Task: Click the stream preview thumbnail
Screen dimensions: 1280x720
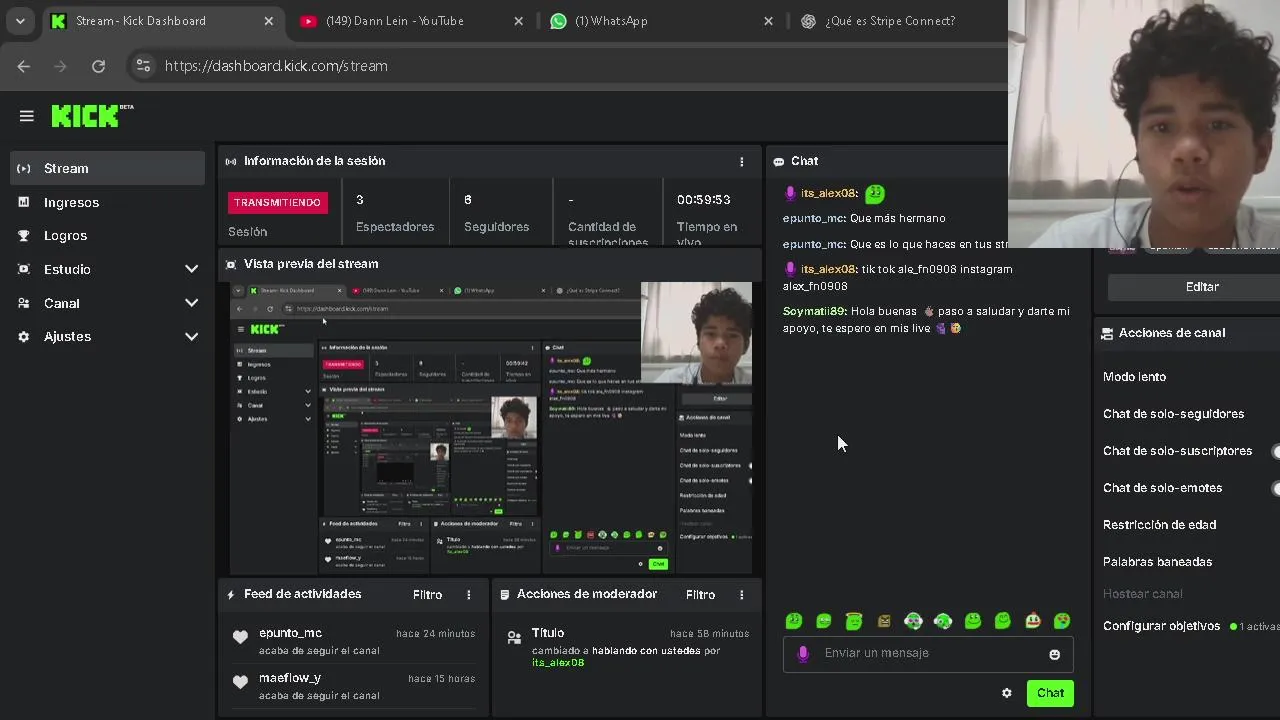Action: (491, 428)
